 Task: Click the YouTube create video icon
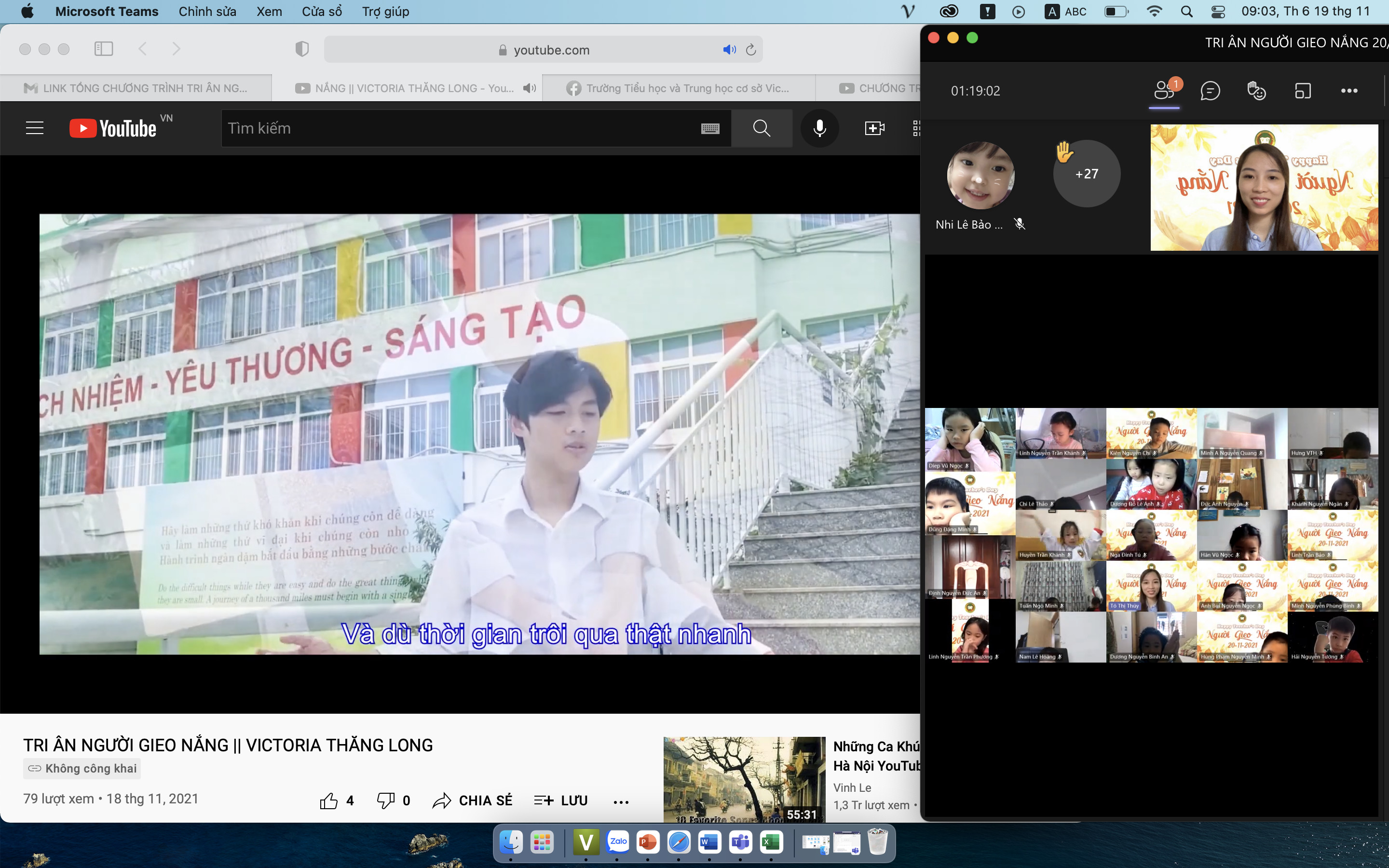point(874,128)
